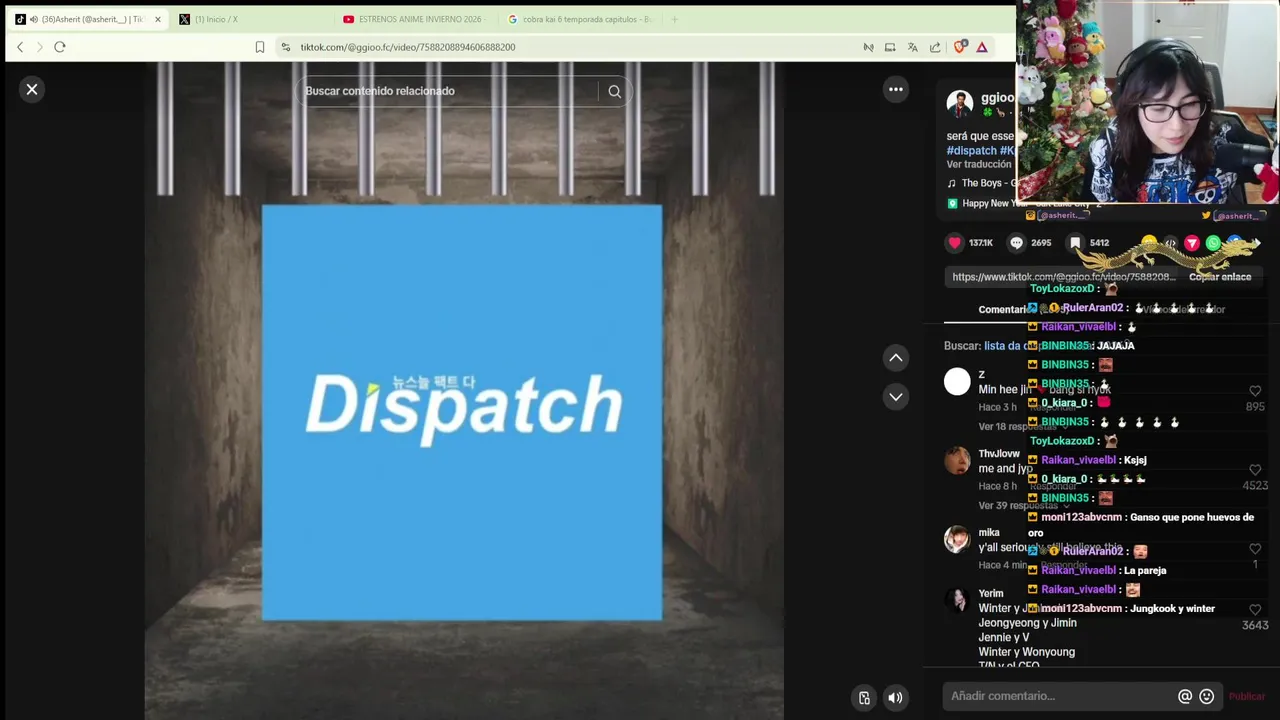
Task: Open mika's profile avatar
Action: click(957, 540)
